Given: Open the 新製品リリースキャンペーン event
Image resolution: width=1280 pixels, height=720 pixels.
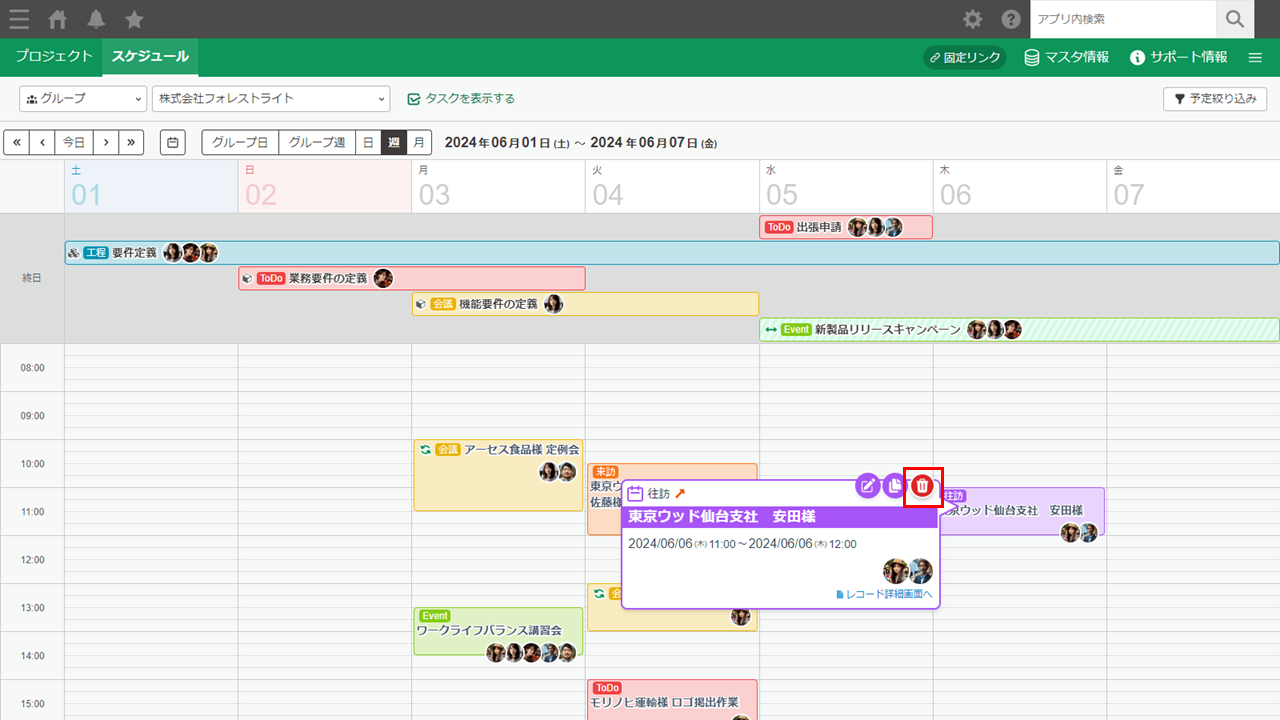Looking at the screenshot, I should pos(1019,330).
